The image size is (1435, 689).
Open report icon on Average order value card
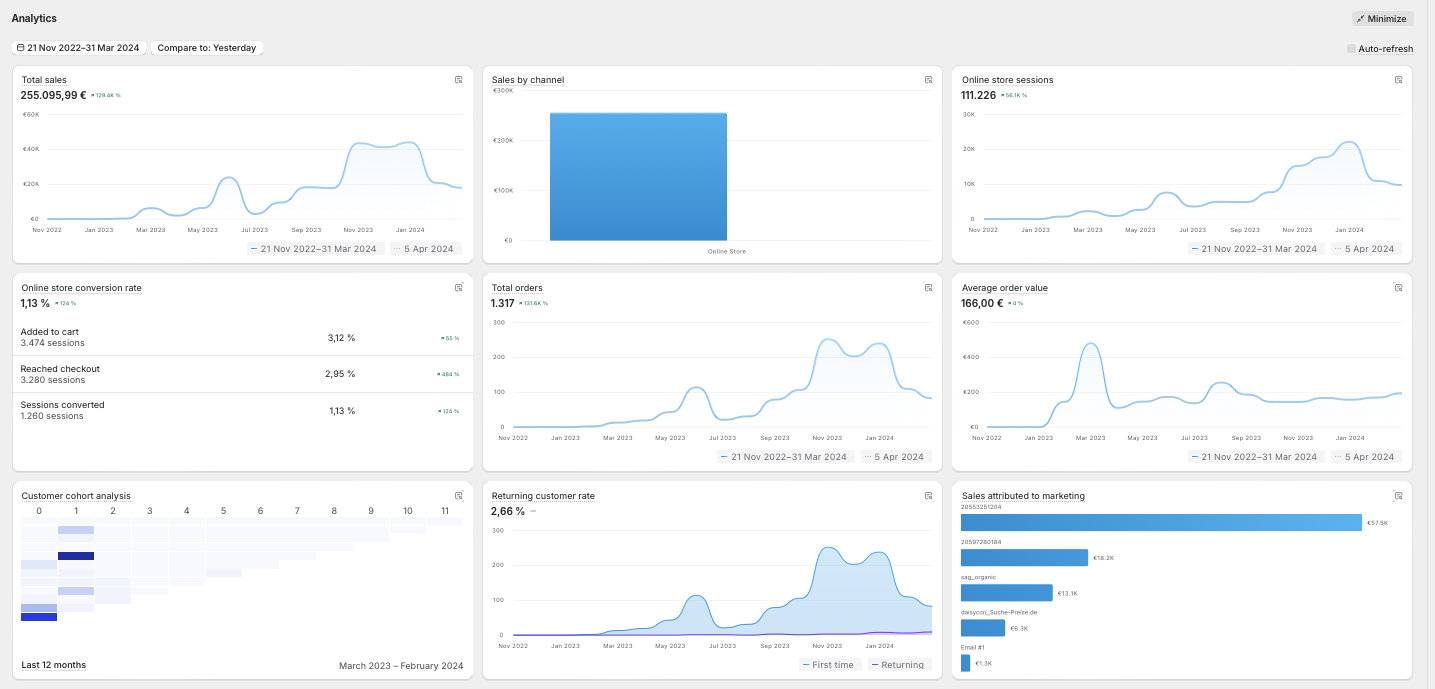tap(1398, 288)
